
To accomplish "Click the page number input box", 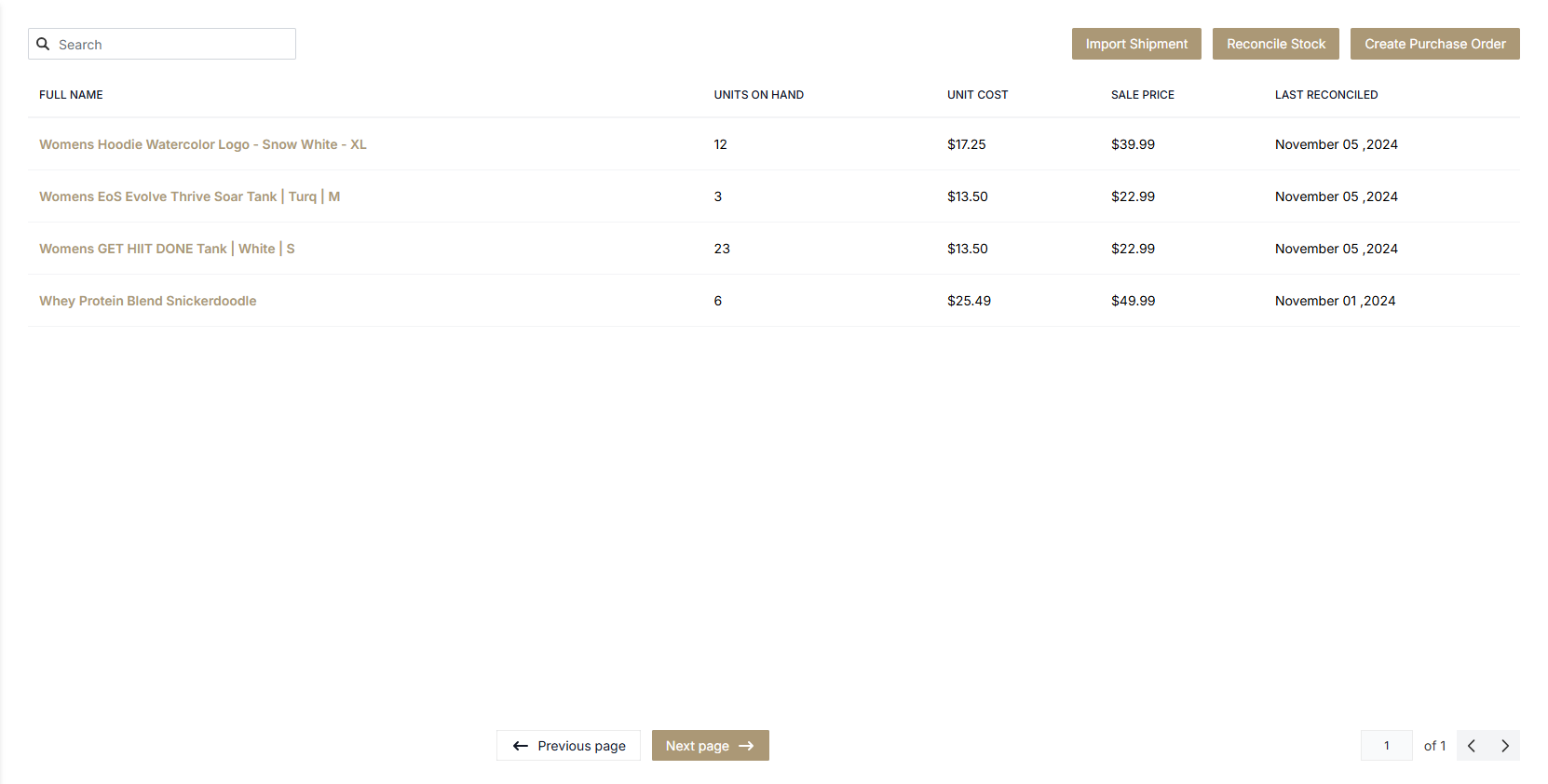I will pyautogui.click(x=1386, y=746).
